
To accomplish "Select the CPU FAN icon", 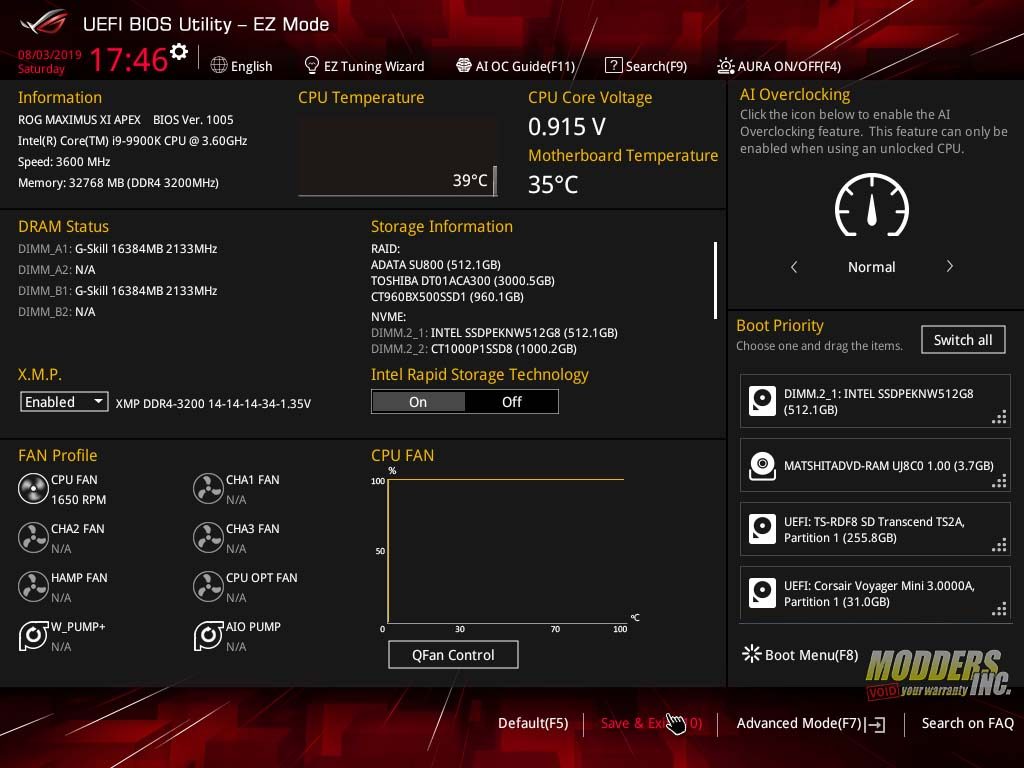I will pos(33,488).
